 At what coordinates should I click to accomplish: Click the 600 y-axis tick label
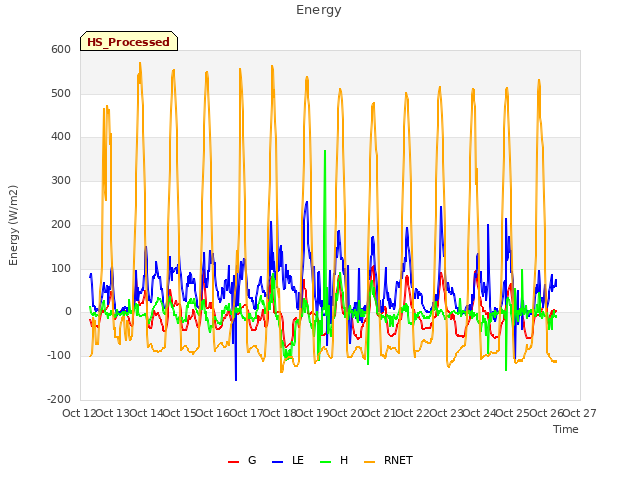pos(61,49)
